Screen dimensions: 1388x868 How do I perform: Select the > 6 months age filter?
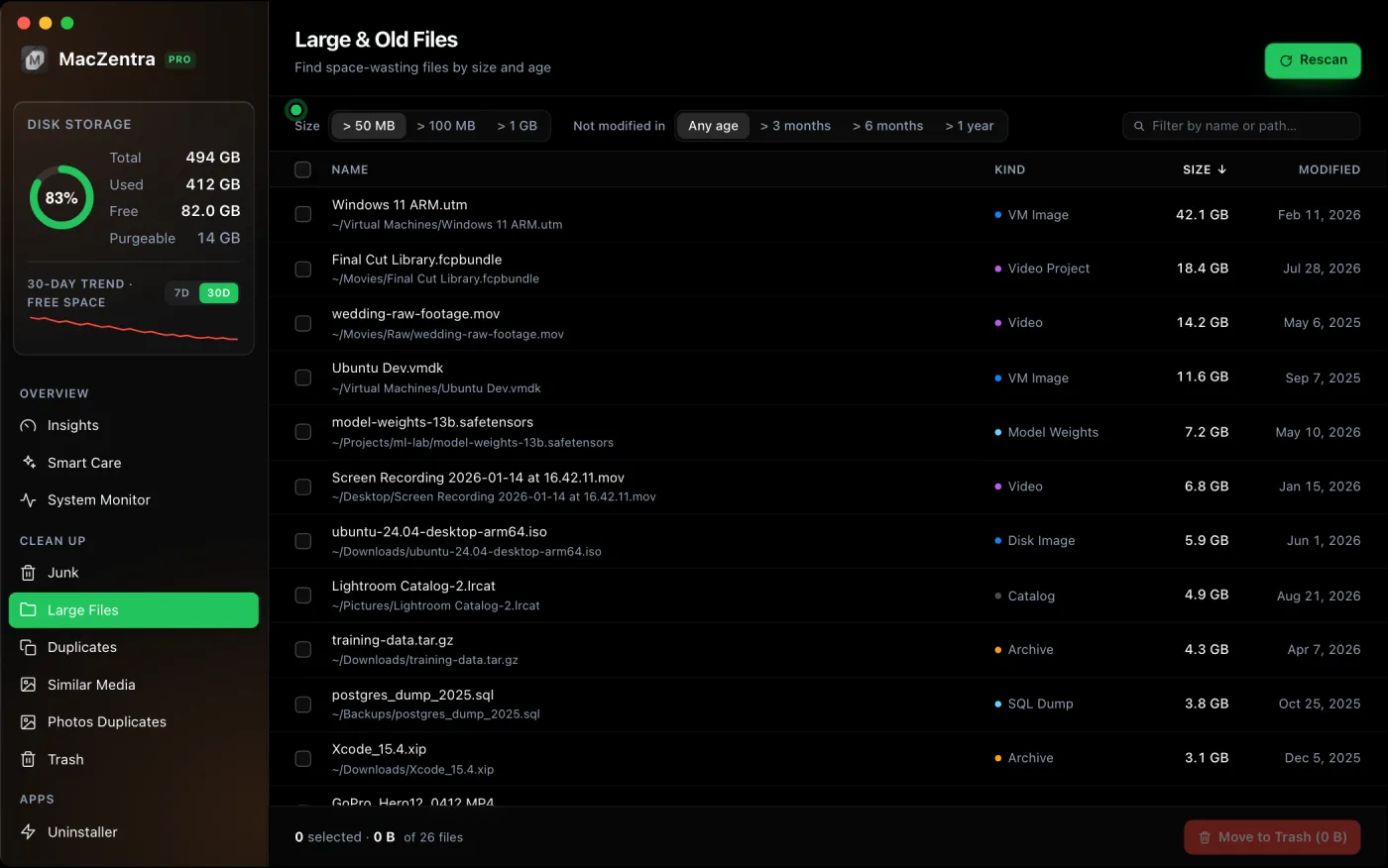[888, 126]
